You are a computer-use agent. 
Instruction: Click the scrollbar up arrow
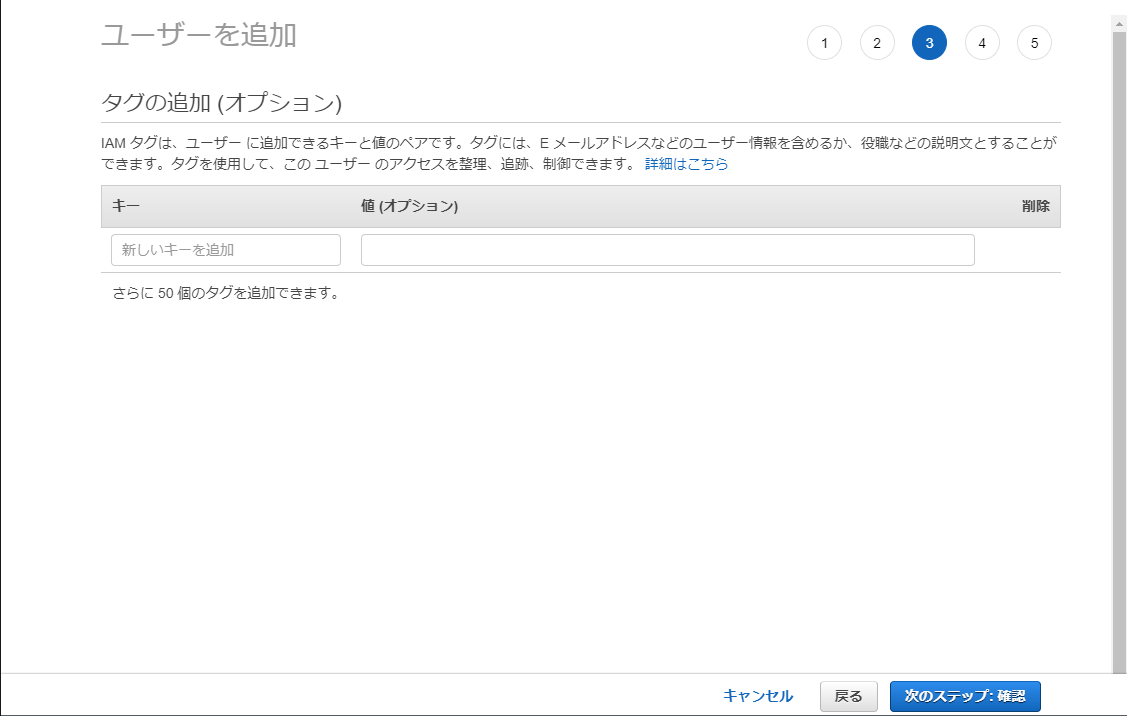[1119, 24]
